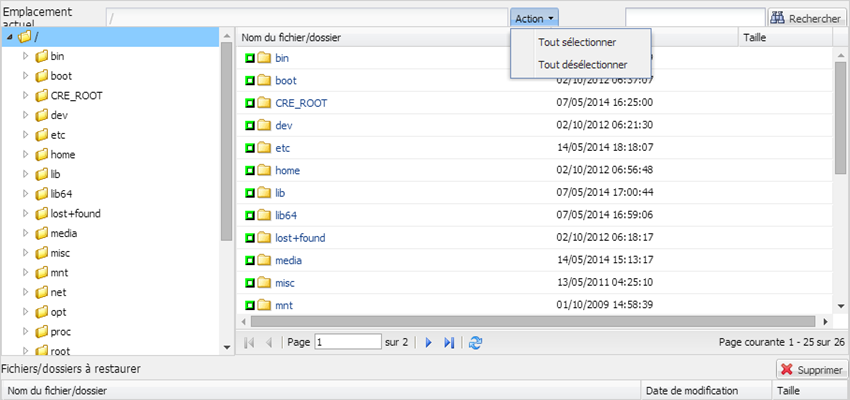Jump to last page icon

[x=449, y=343]
